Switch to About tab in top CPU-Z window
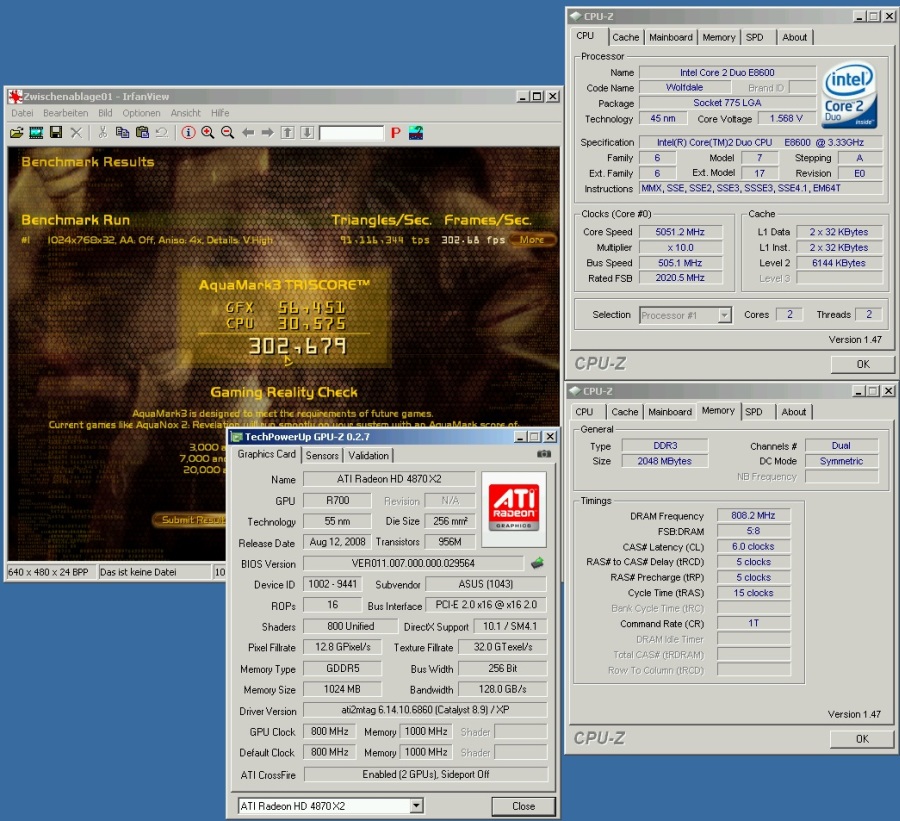Image resolution: width=900 pixels, height=821 pixels. [794, 37]
